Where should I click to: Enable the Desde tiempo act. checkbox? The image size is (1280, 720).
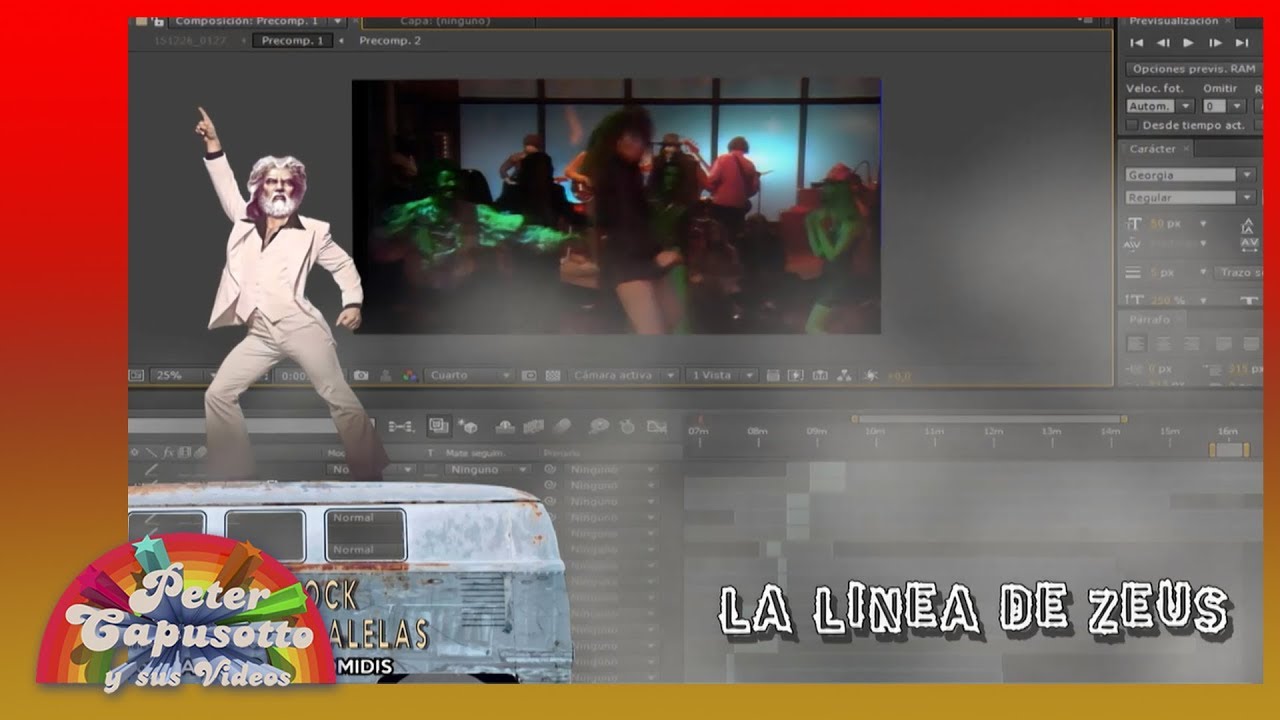(1132, 125)
